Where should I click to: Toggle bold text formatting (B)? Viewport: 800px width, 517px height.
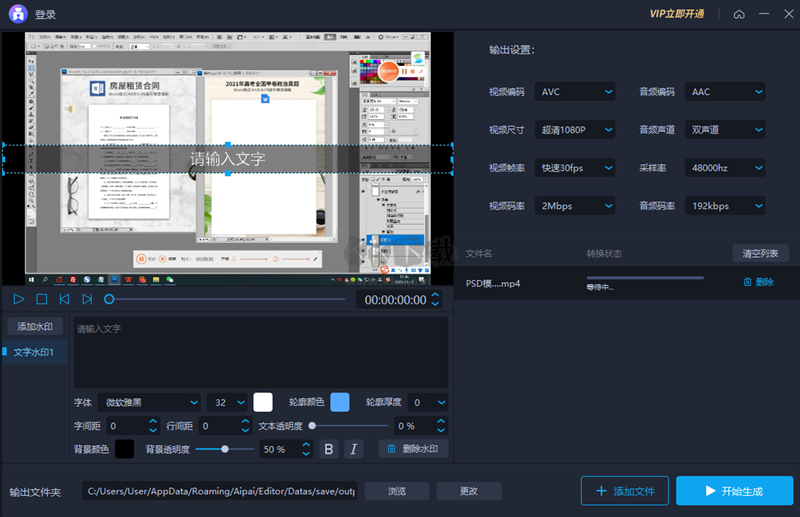coord(329,450)
